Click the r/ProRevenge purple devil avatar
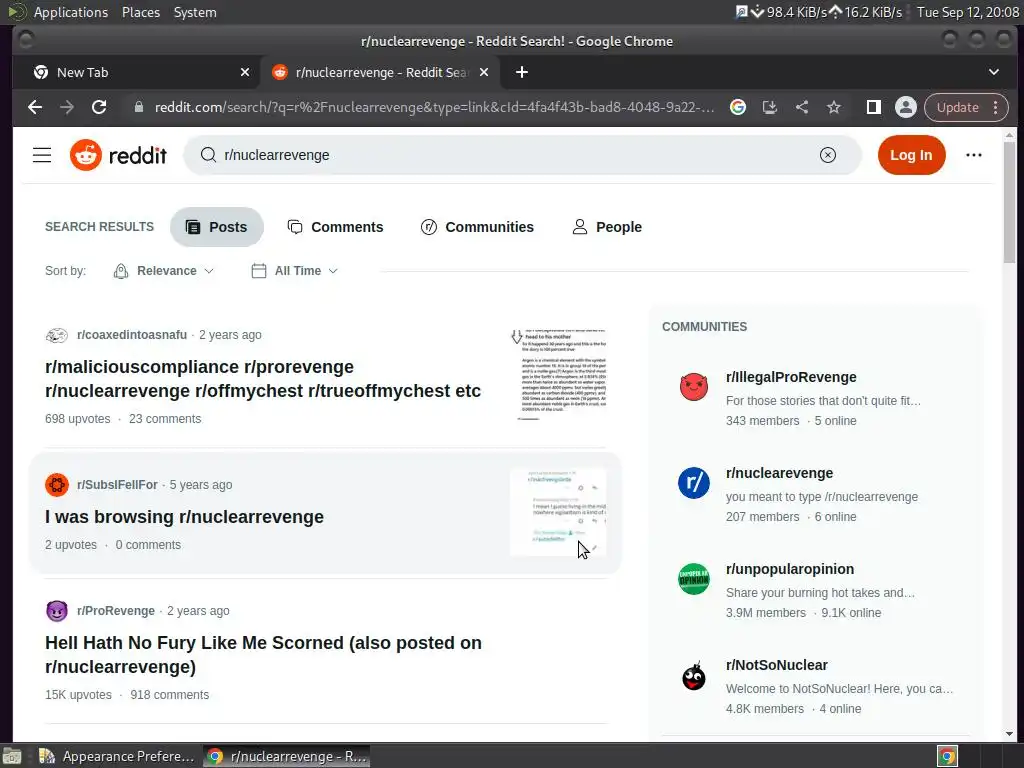 [57, 611]
